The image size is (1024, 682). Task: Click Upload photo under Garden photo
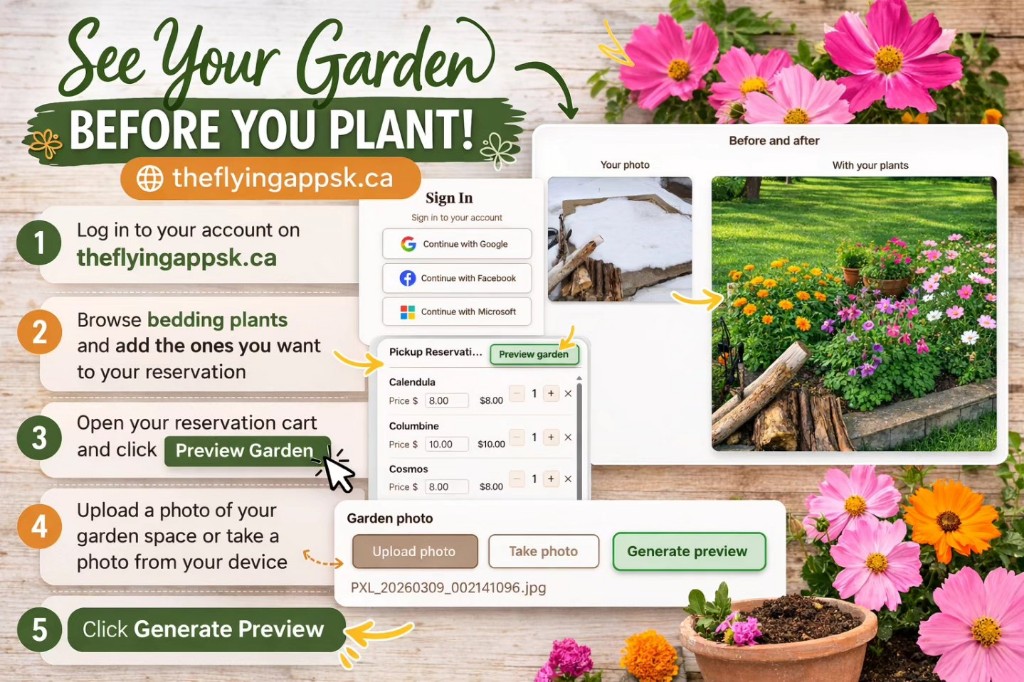[x=414, y=551]
